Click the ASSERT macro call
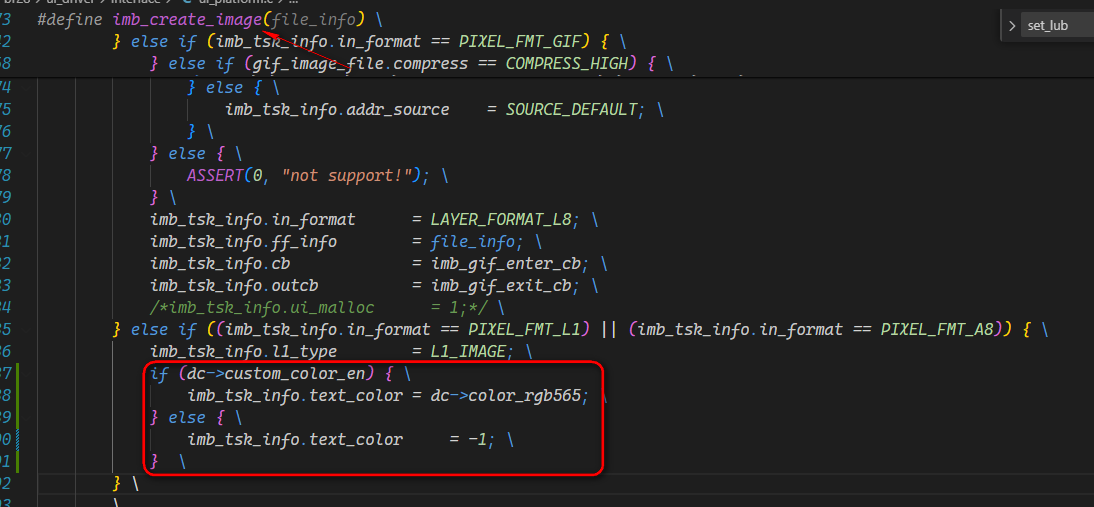This screenshot has width=1094, height=507. point(215,175)
